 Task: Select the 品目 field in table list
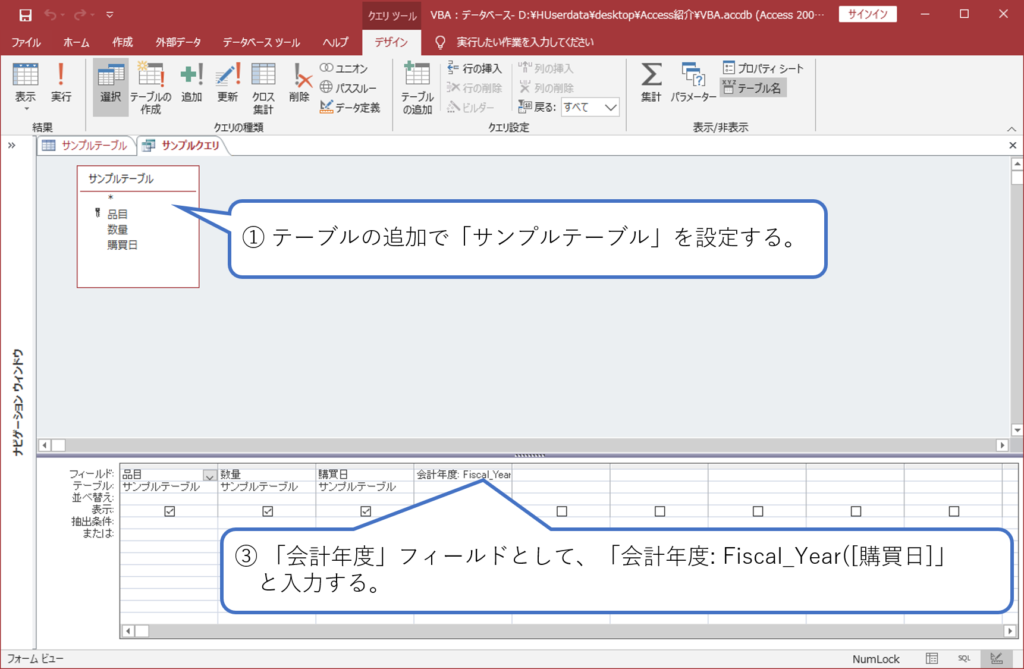tap(118, 214)
